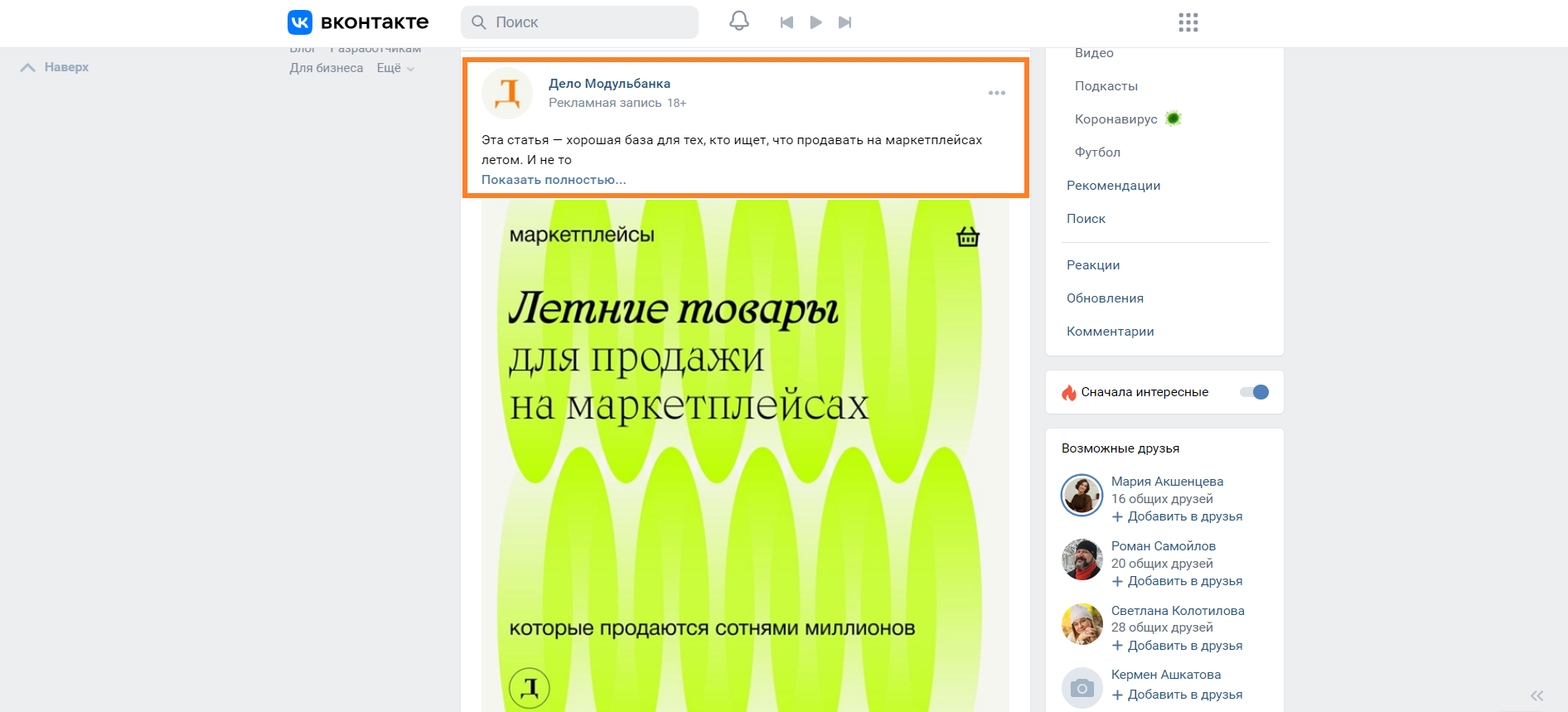Screen dimensions: 1568x712
Task: Click the VK logo icon
Action: point(300,22)
